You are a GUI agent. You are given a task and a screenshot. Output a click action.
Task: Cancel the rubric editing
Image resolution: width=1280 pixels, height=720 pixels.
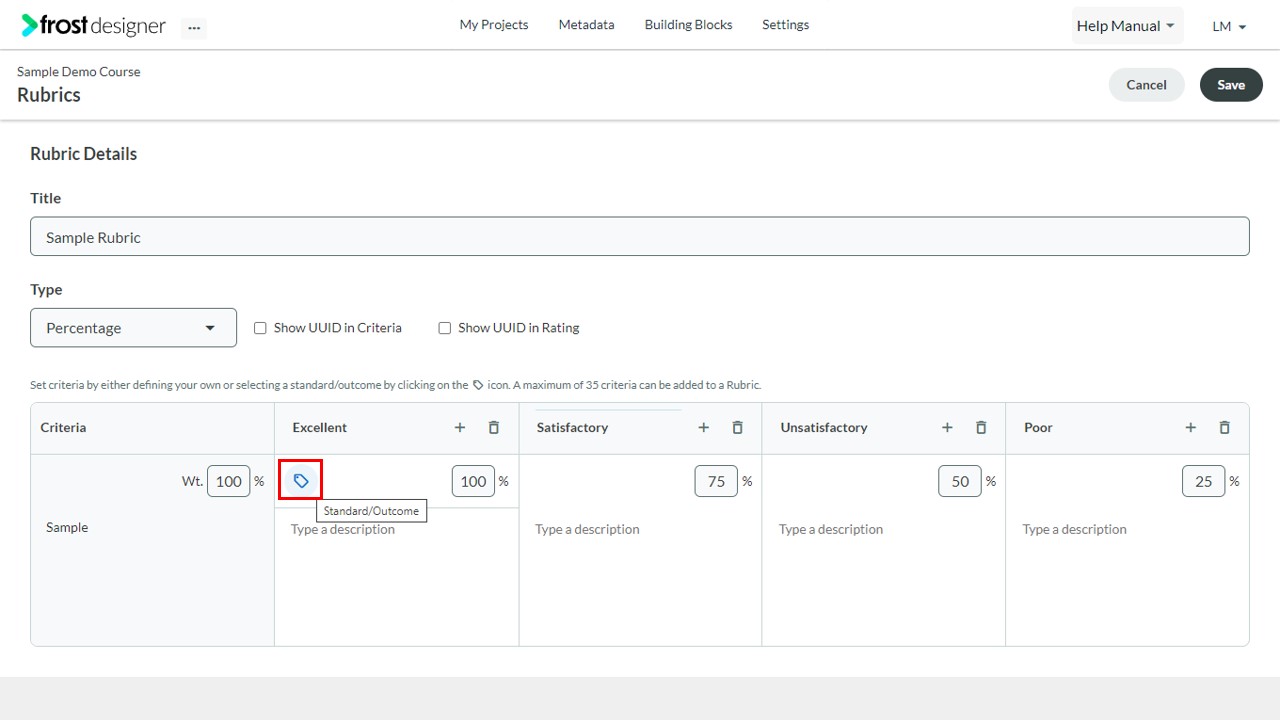point(1146,85)
